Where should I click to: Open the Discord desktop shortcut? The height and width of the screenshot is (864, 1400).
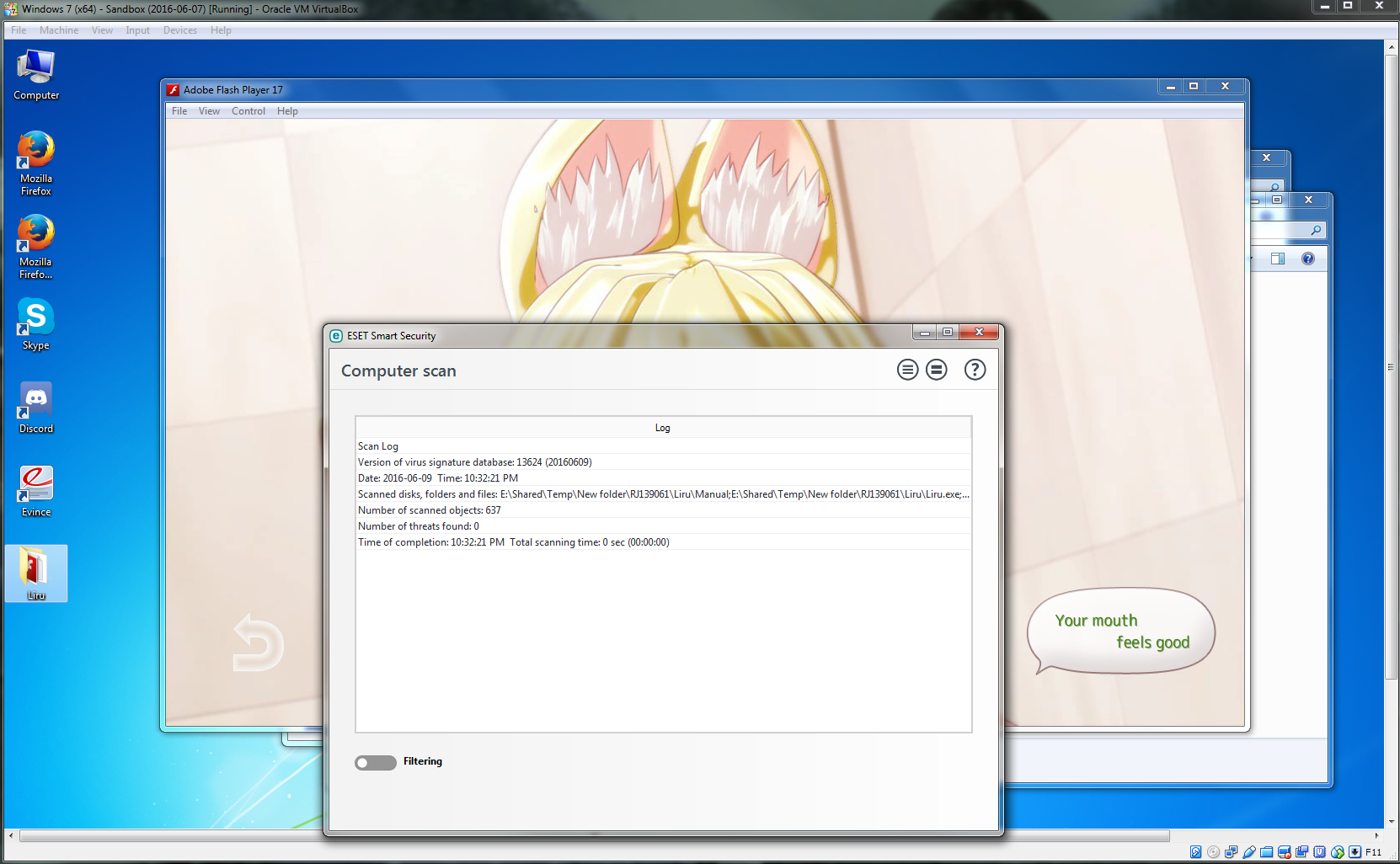(x=36, y=408)
